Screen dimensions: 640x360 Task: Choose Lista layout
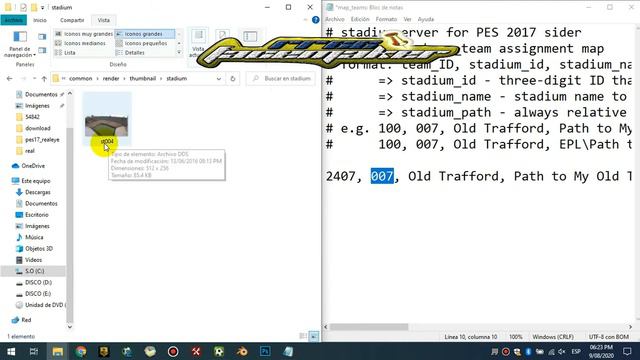[x=65, y=53]
